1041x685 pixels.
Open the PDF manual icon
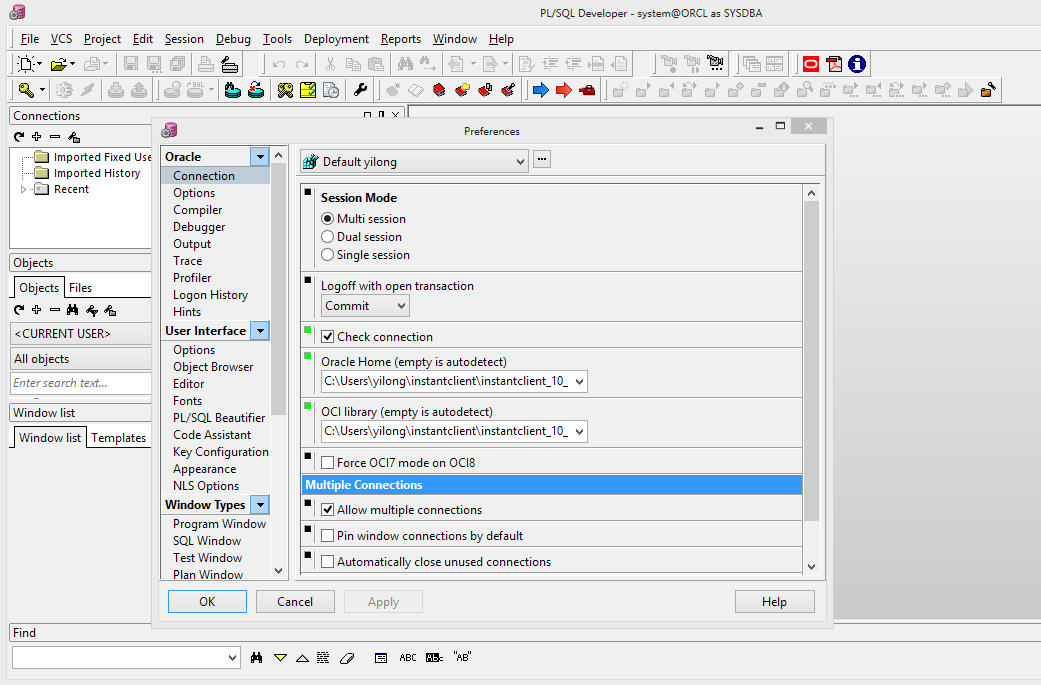[833, 64]
